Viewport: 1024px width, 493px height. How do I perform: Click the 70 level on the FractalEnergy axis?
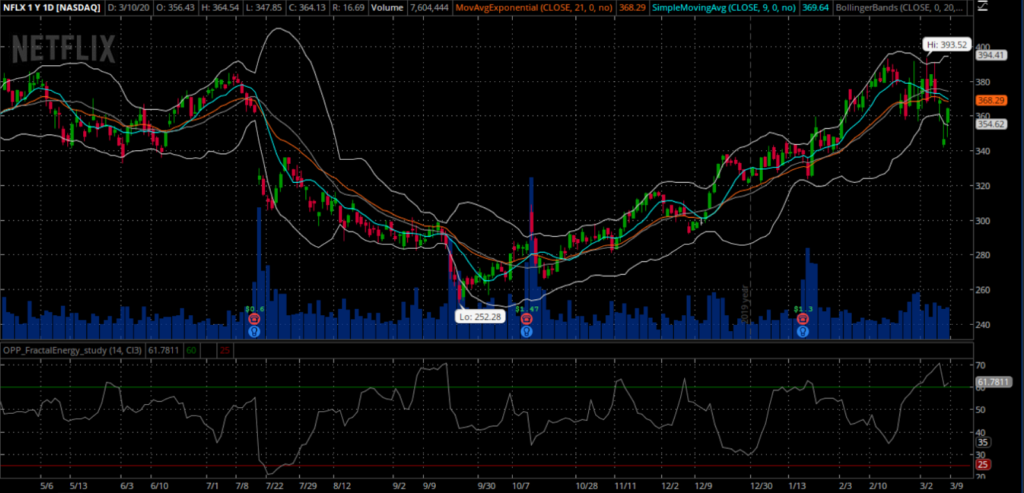click(982, 364)
